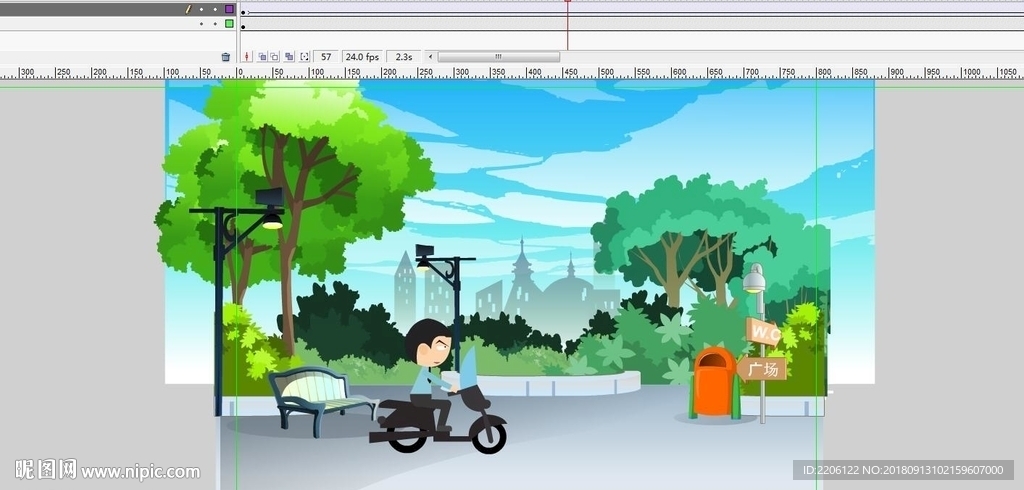Enable Onion Skin Outlines
This screenshot has width=1024, height=490.
tap(274, 57)
